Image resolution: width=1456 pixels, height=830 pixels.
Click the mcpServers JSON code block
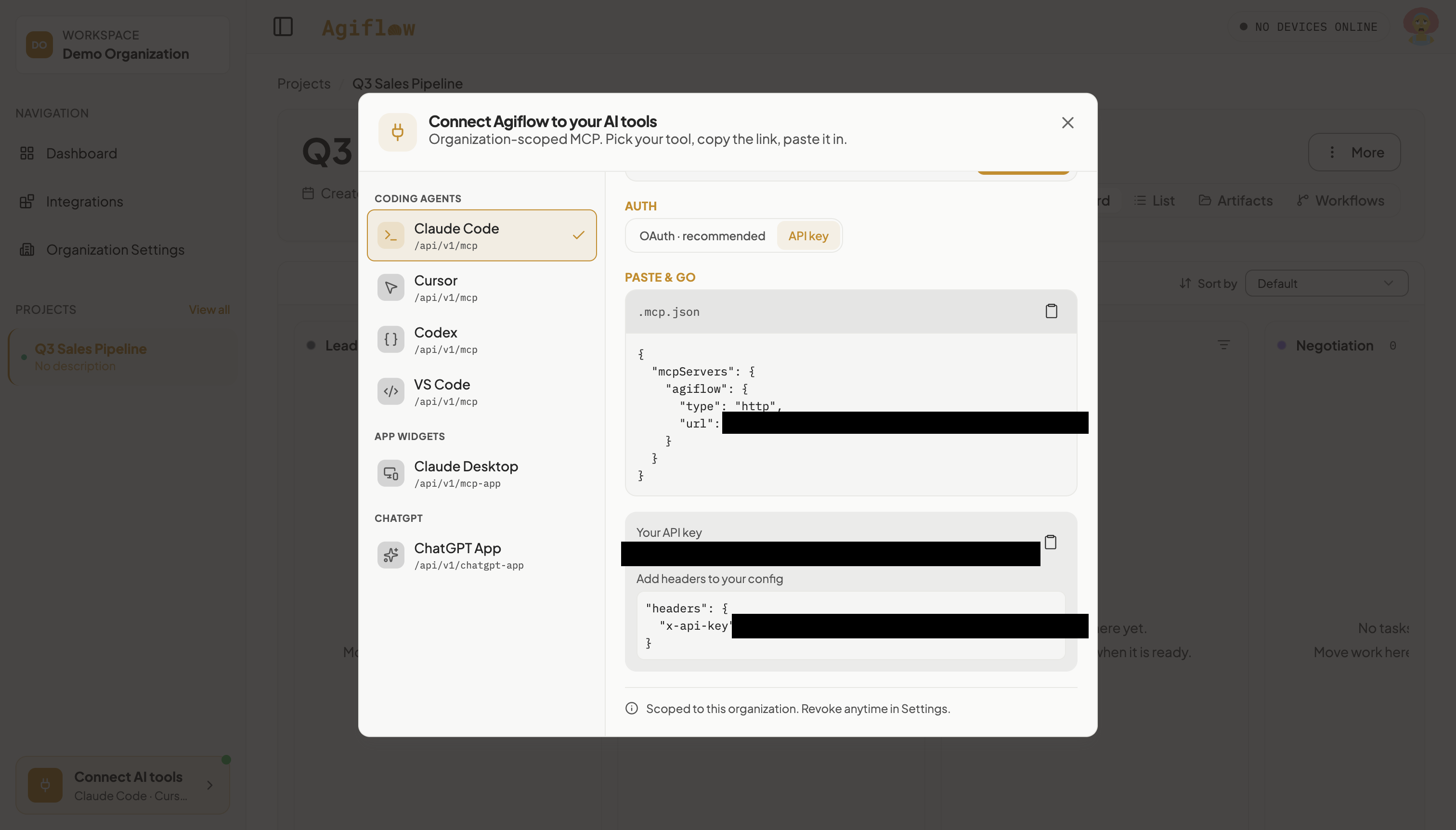point(851,415)
